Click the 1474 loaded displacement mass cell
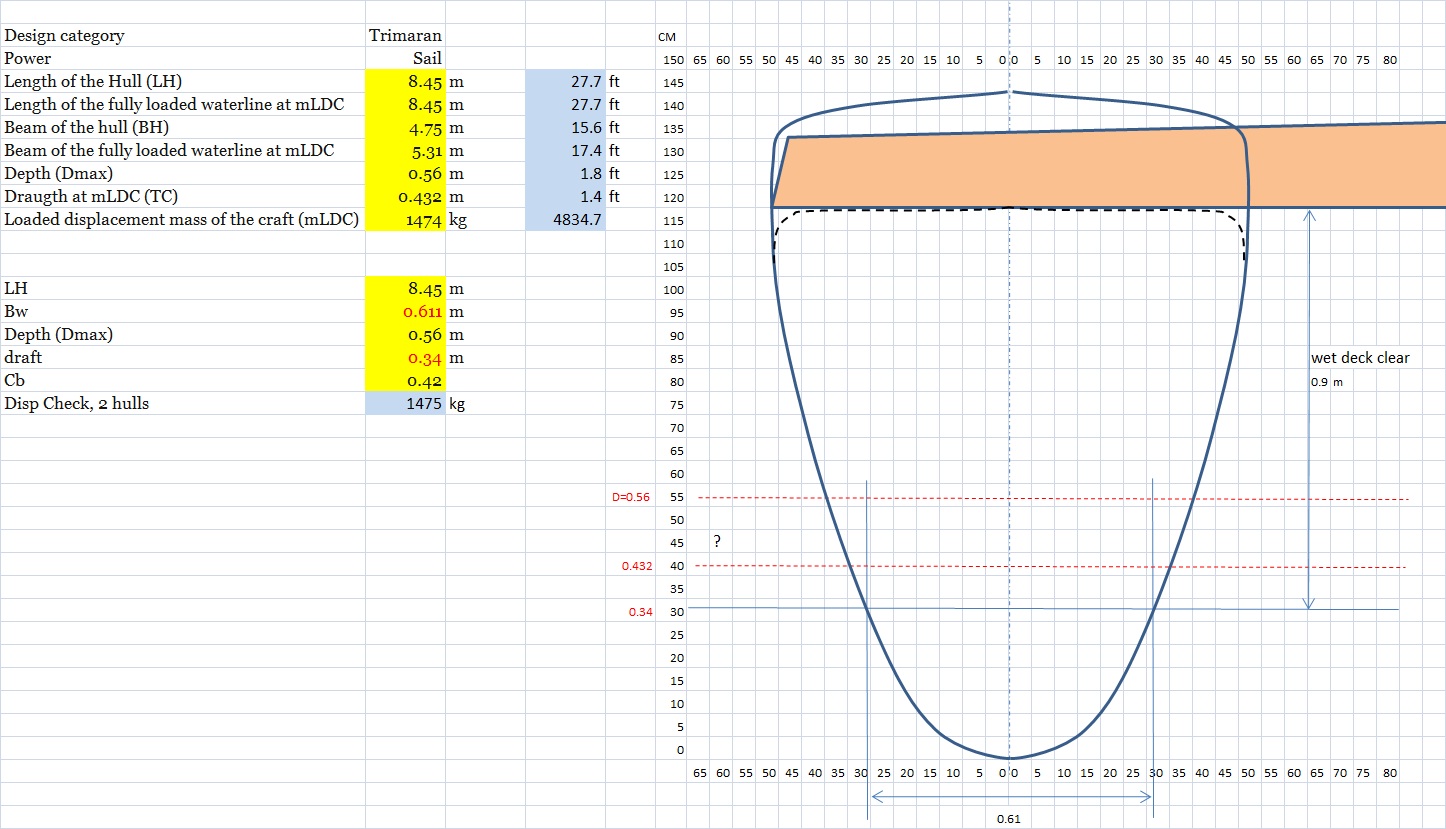This screenshot has width=1446, height=829. pyautogui.click(x=405, y=220)
